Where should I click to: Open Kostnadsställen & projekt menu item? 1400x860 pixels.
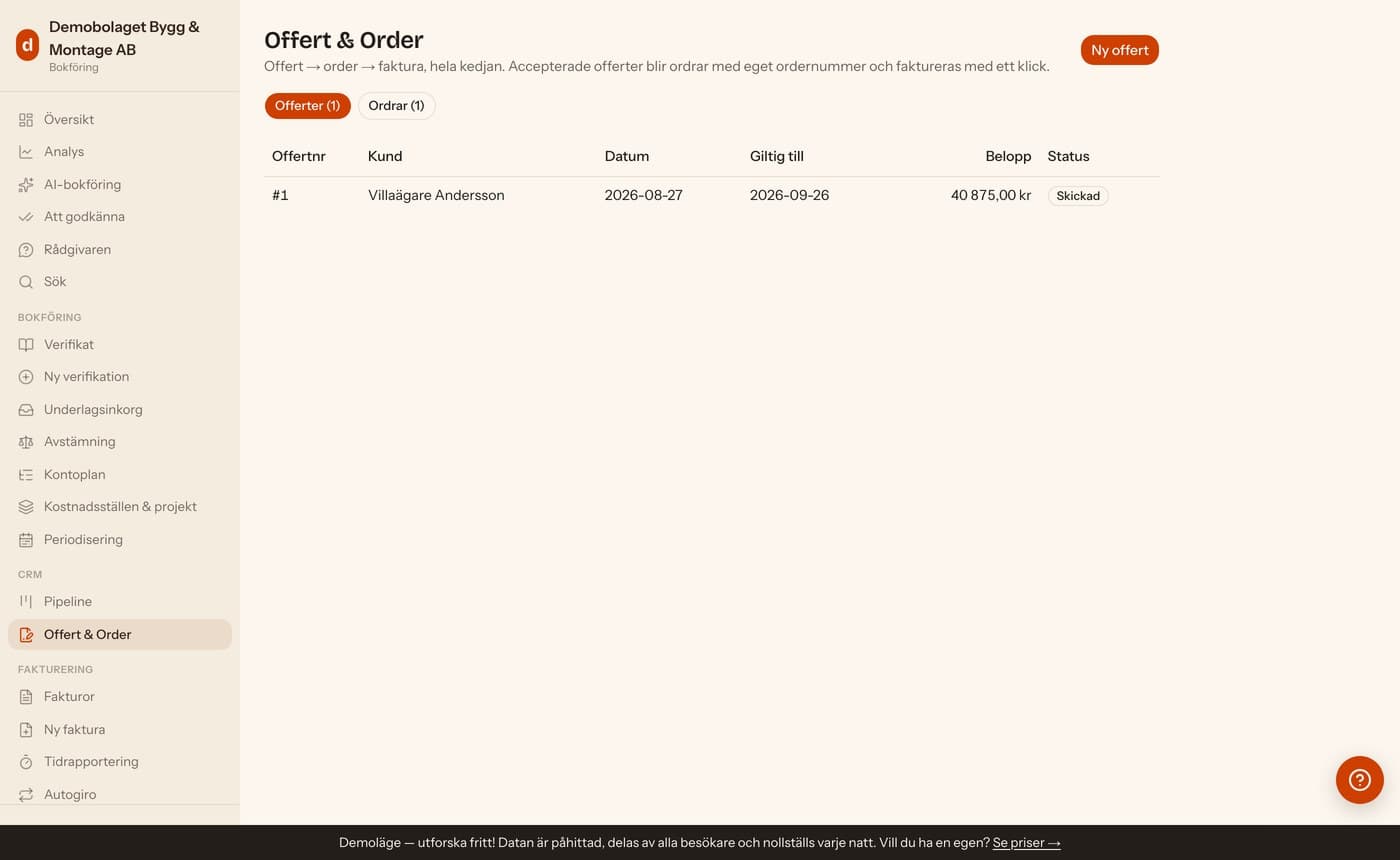click(x=120, y=507)
